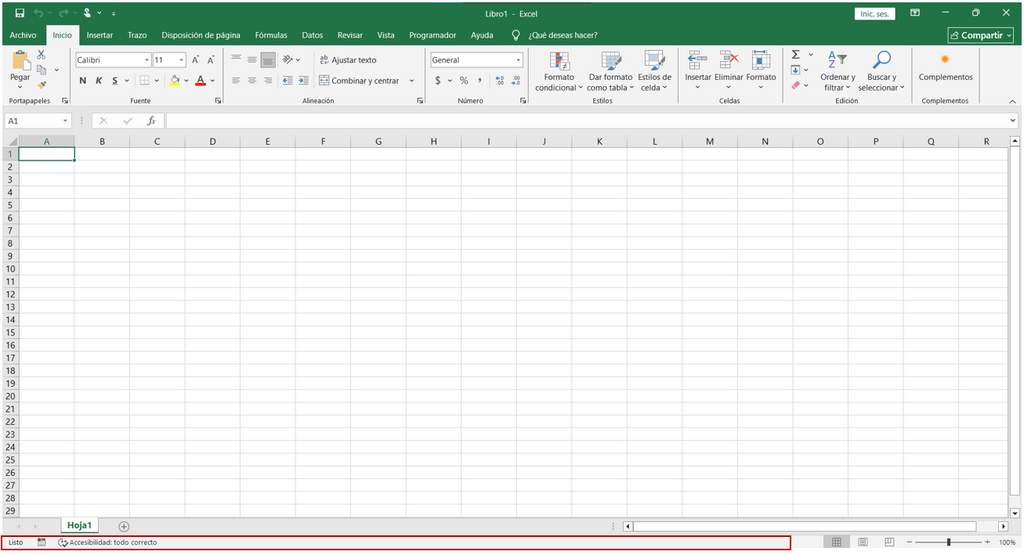Add a new sheet with plus icon
The width and height of the screenshot is (1024, 555).
point(124,526)
